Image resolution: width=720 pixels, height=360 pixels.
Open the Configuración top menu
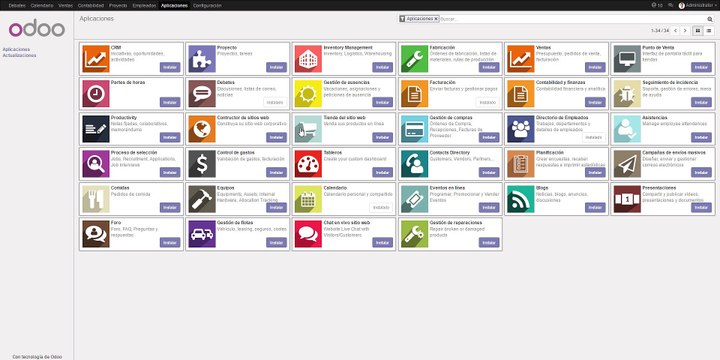[207, 6]
